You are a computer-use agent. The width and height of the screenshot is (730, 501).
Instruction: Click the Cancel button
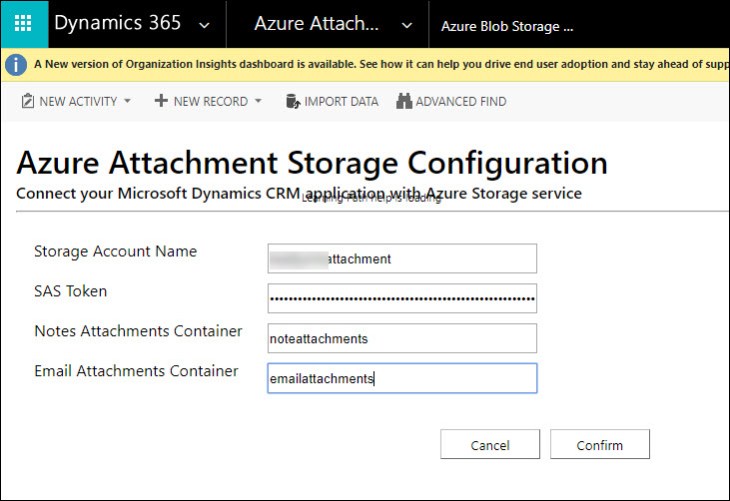point(490,444)
